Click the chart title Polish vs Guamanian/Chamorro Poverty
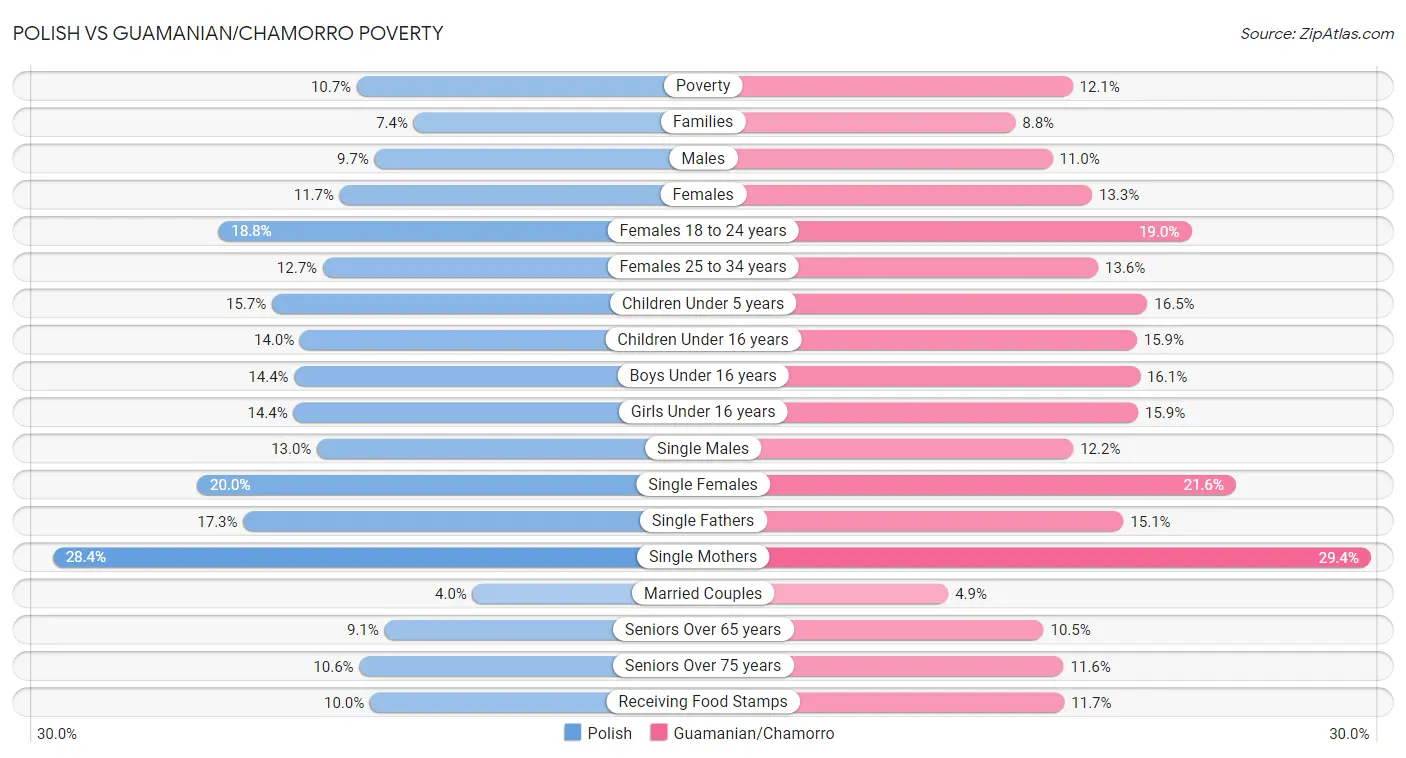The image size is (1406, 758). click(228, 33)
